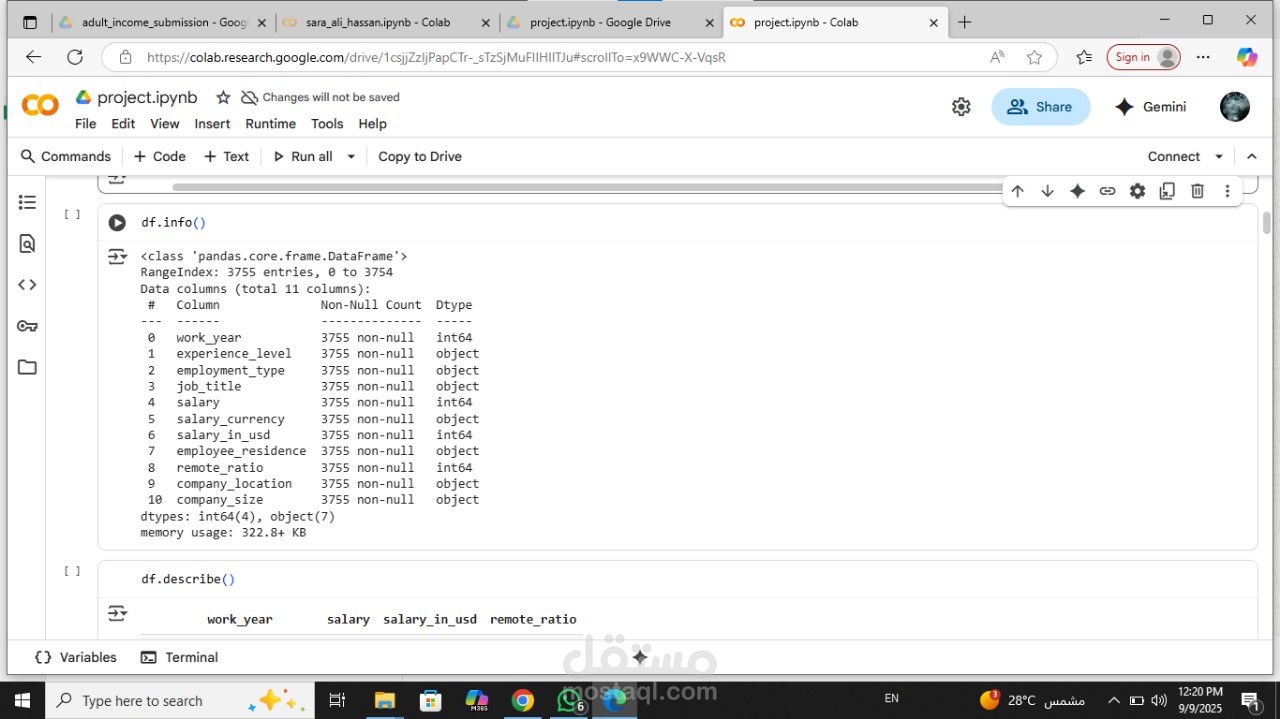This screenshot has height=719, width=1280.
Task: Add a new Code cell
Action: (160, 157)
